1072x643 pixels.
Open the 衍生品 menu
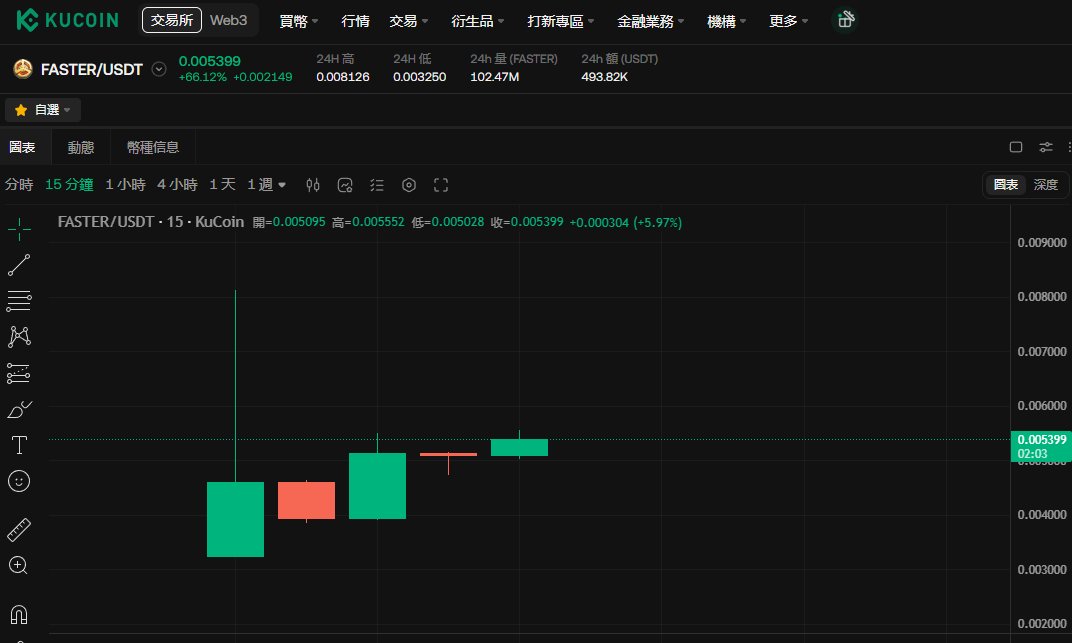[478, 20]
